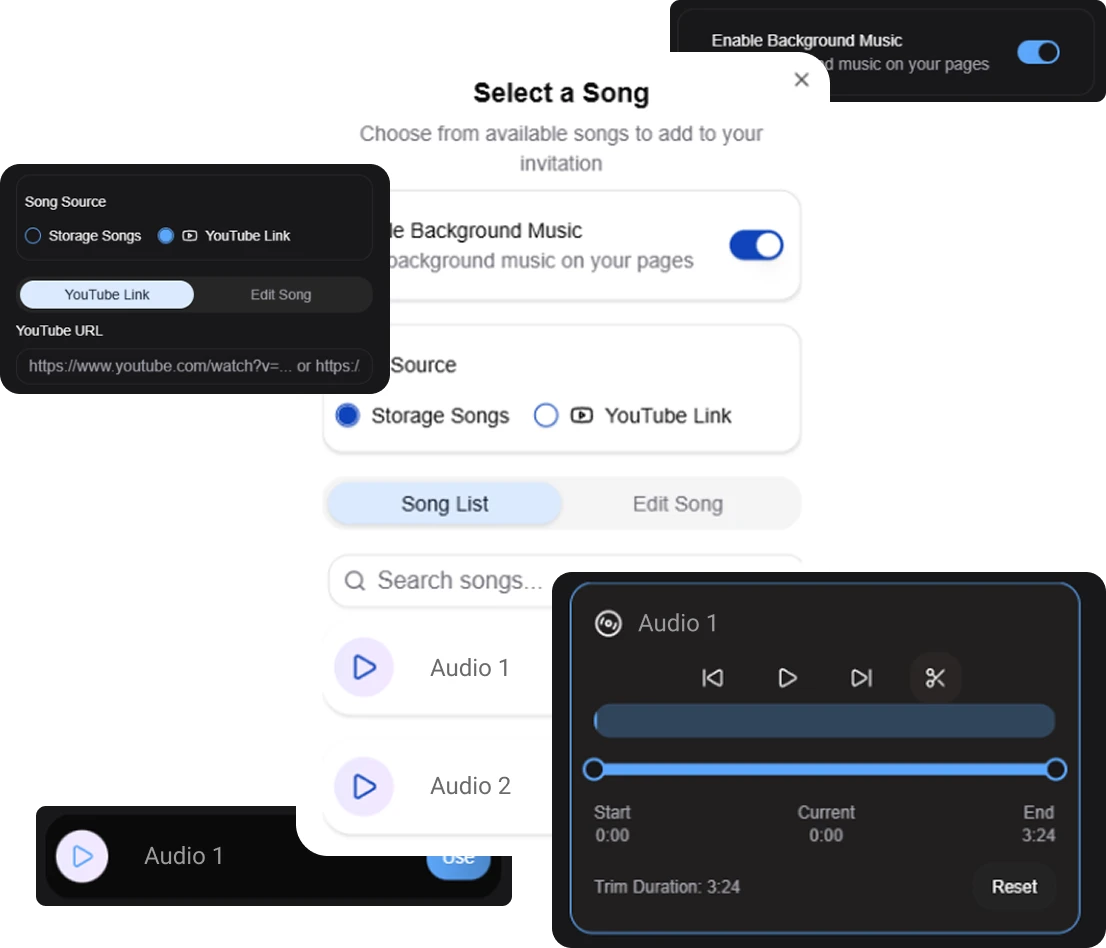This screenshot has height=948, width=1106.
Task: Choose YouTube Link radio in white dialog
Action: 546,416
